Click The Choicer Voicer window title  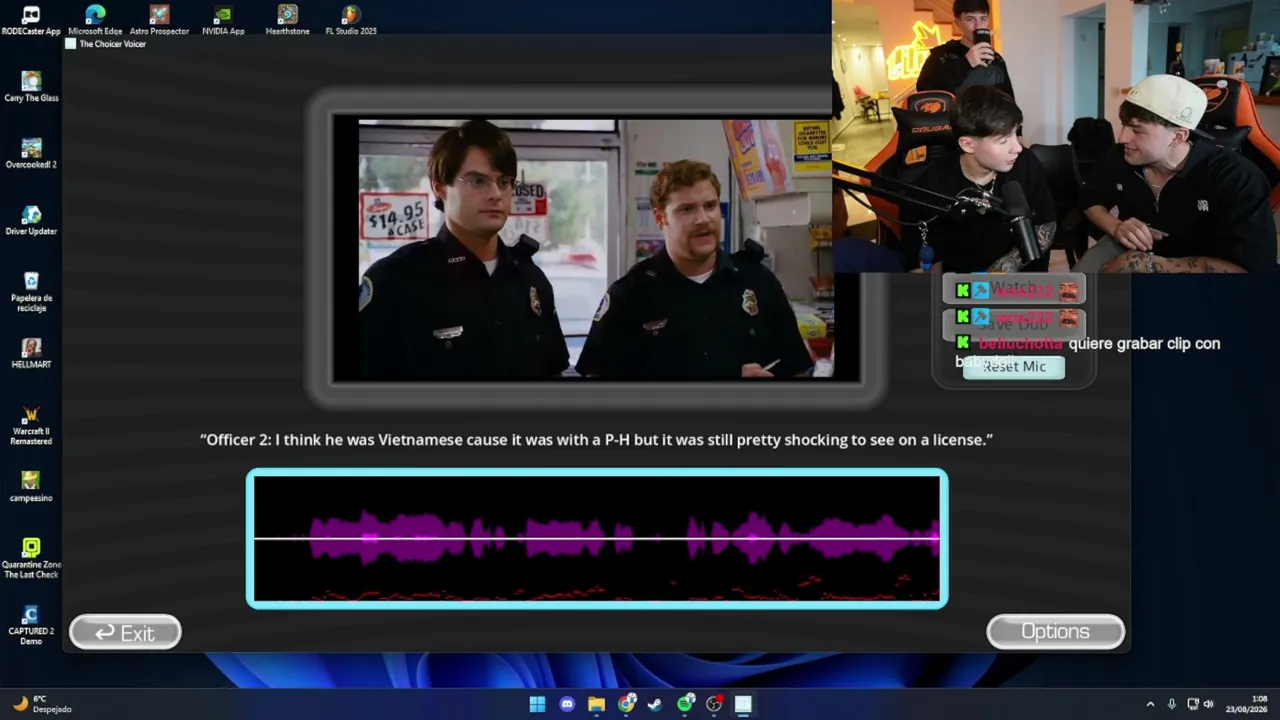tap(112, 44)
